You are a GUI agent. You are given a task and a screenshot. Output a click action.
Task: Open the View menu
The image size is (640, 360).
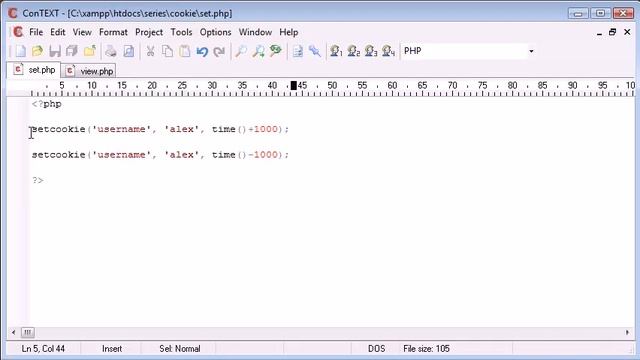(x=82, y=32)
